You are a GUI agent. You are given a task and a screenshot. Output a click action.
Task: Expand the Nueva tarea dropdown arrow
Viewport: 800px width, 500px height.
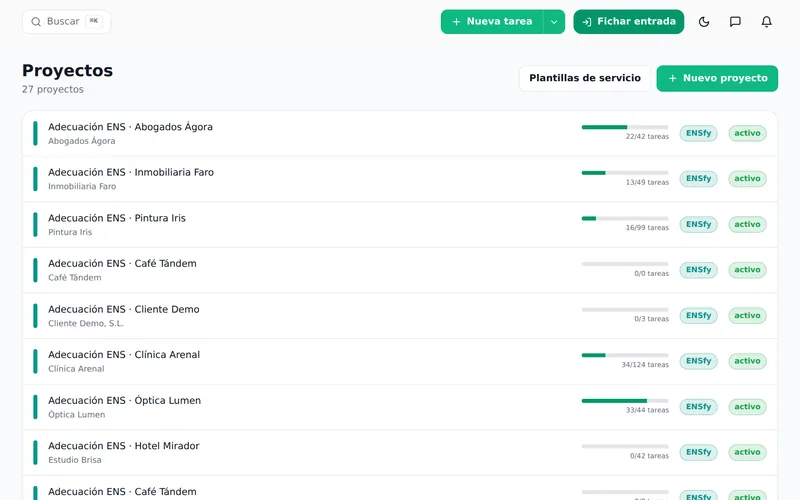(554, 21)
